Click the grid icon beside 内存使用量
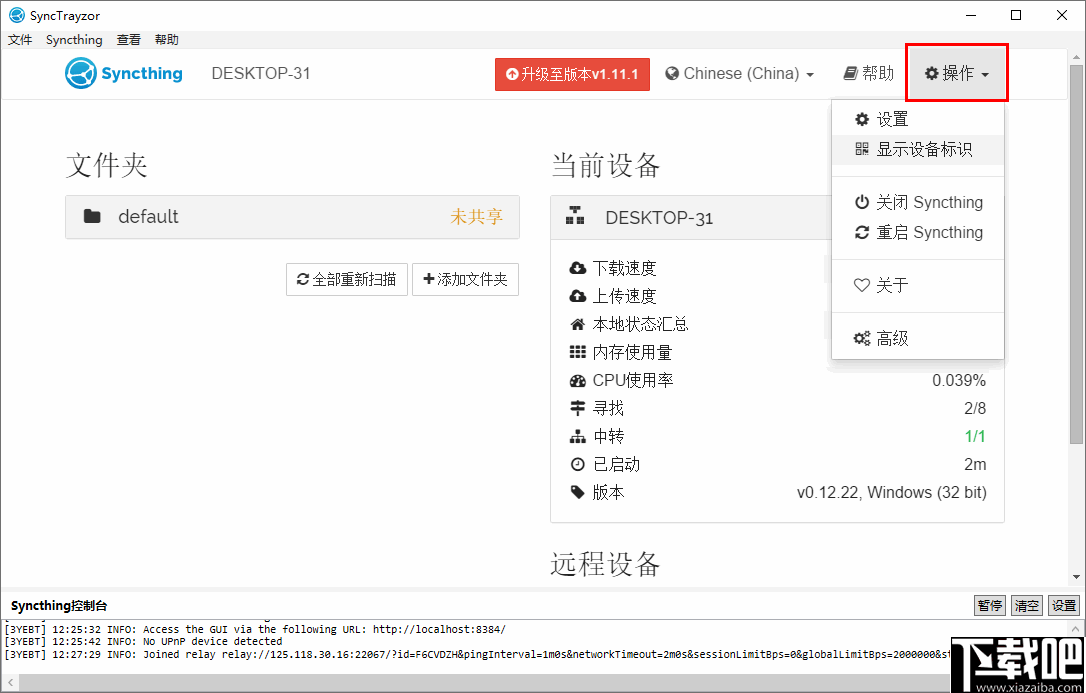This screenshot has height=693, width=1086. pos(578,351)
